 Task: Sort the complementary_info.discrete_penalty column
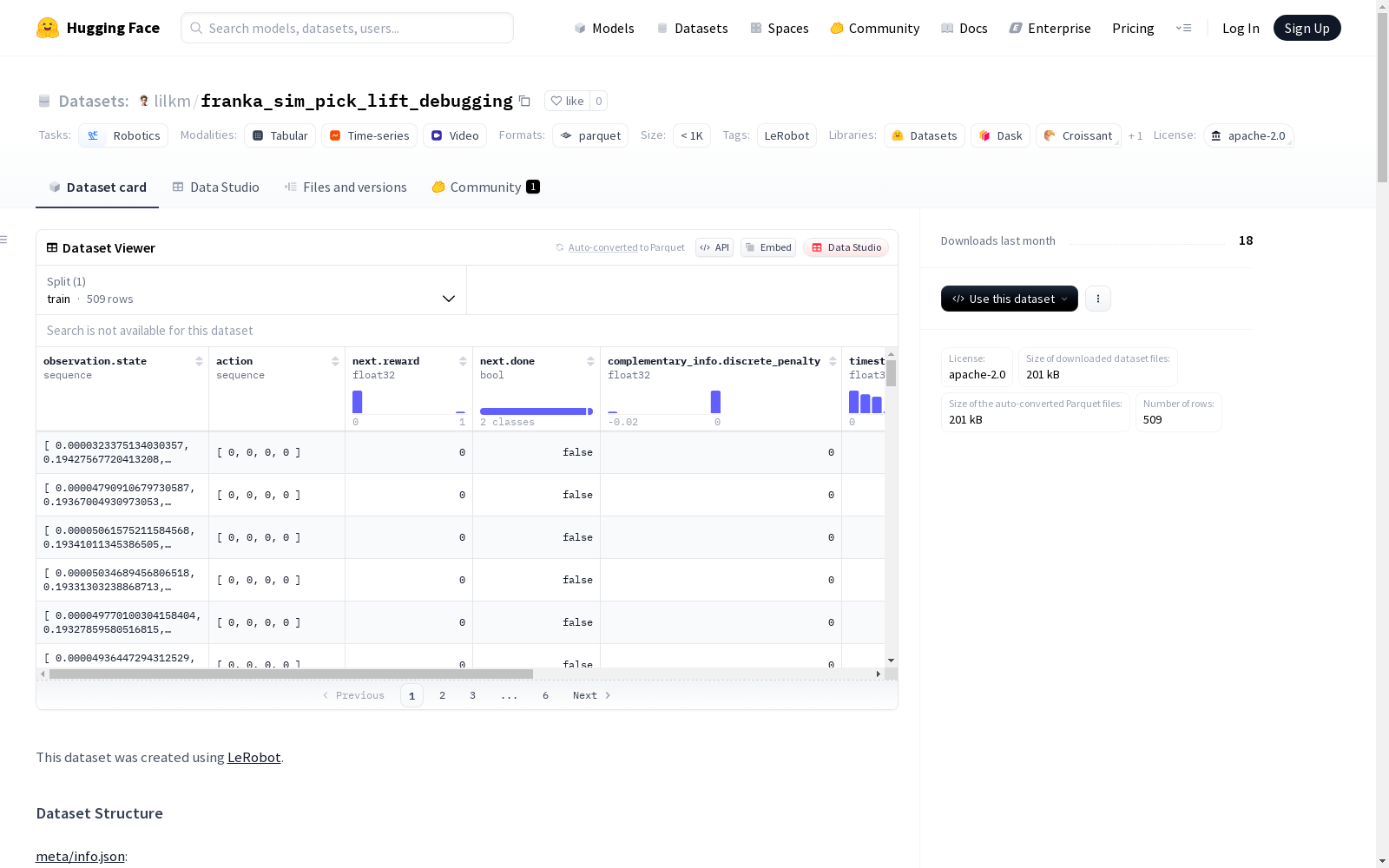[833, 361]
